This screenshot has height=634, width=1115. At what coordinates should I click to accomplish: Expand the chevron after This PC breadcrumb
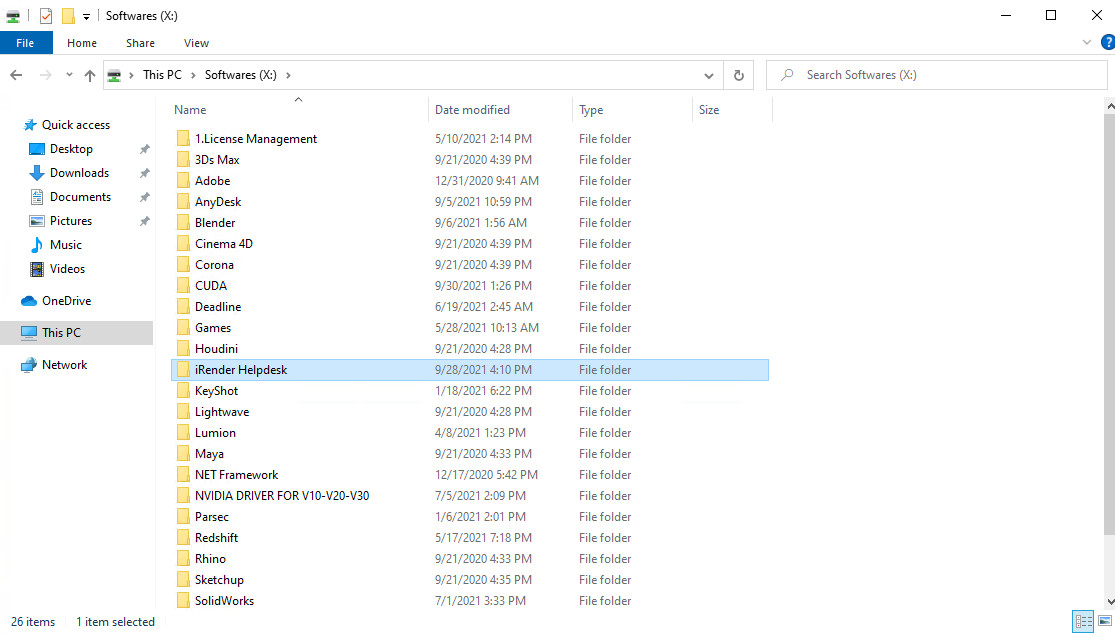[193, 75]
